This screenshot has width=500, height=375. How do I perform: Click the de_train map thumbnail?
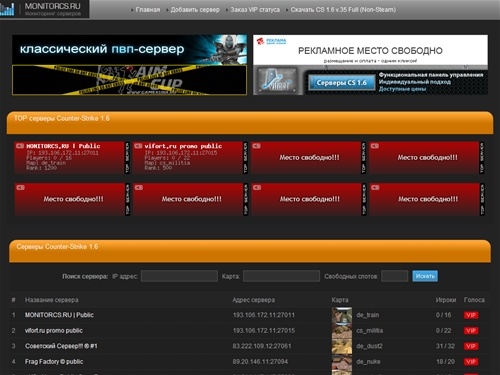[342, 315]
